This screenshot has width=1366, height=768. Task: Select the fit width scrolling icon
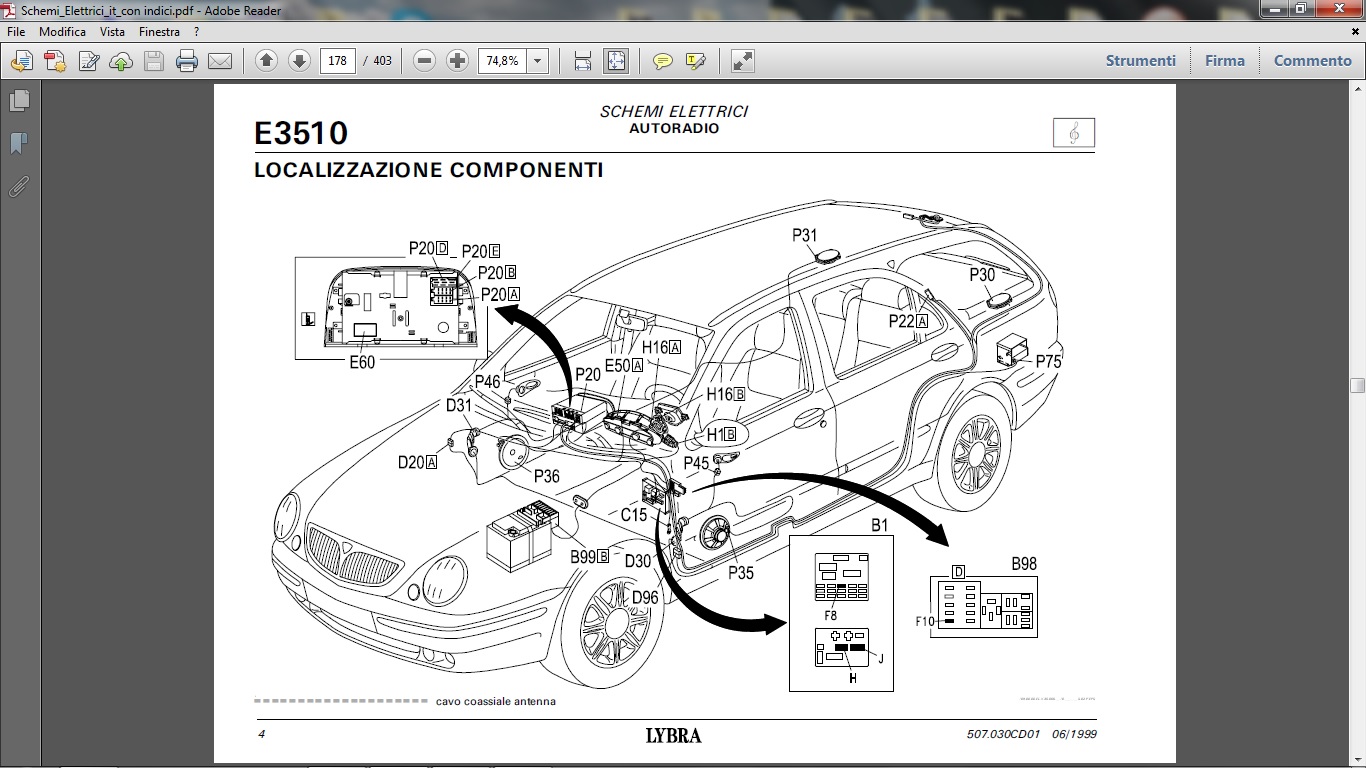click(583, 61)
